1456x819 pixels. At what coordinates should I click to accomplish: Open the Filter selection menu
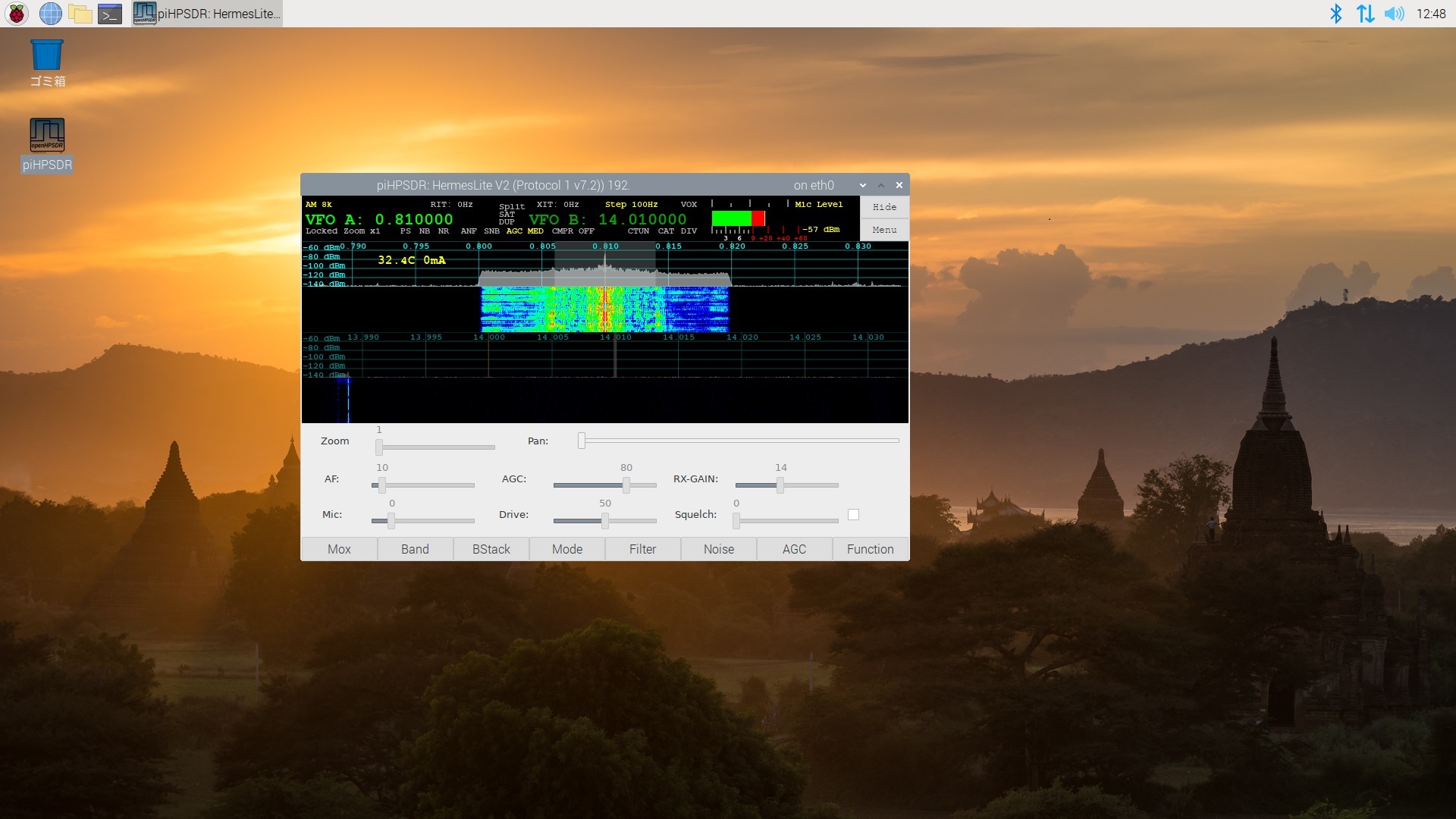(x=642, y=549)
